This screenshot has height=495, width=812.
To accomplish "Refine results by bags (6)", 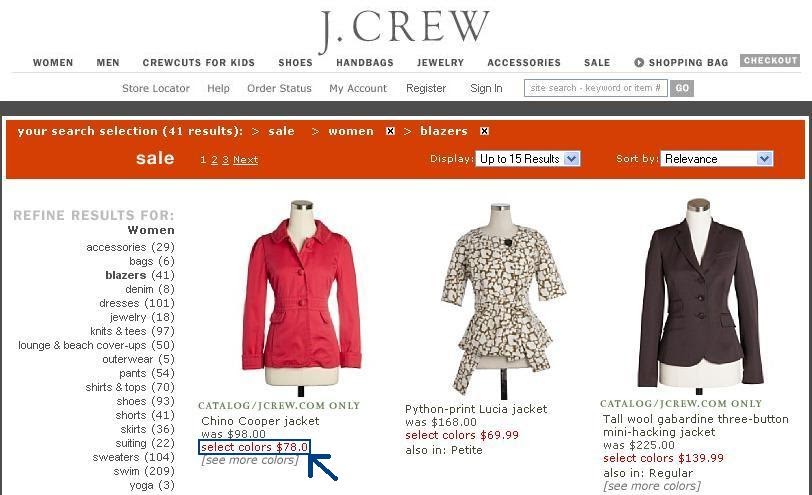I will tap(152, 261).
